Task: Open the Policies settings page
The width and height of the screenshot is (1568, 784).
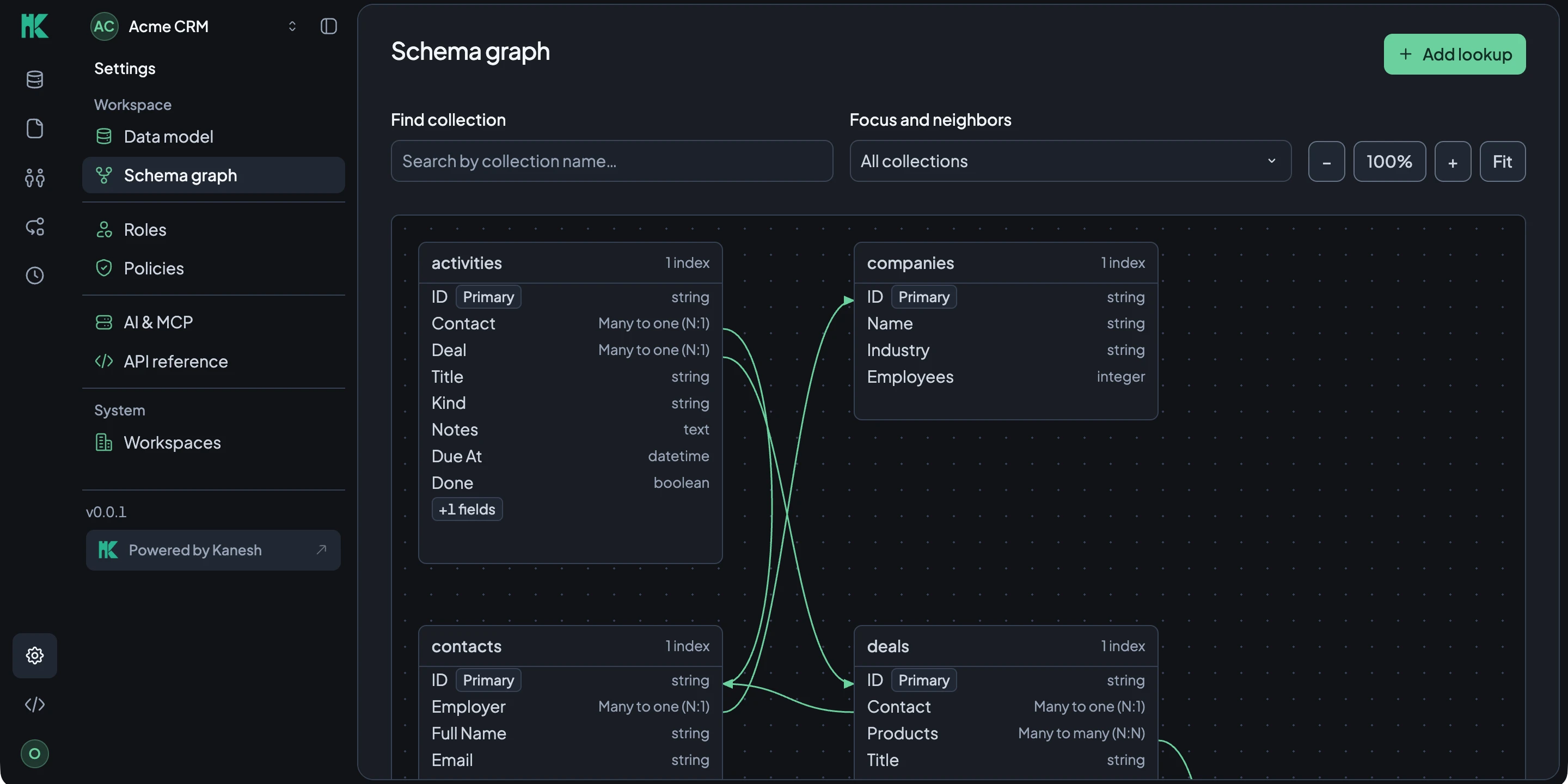Action: tap(213, 268)
